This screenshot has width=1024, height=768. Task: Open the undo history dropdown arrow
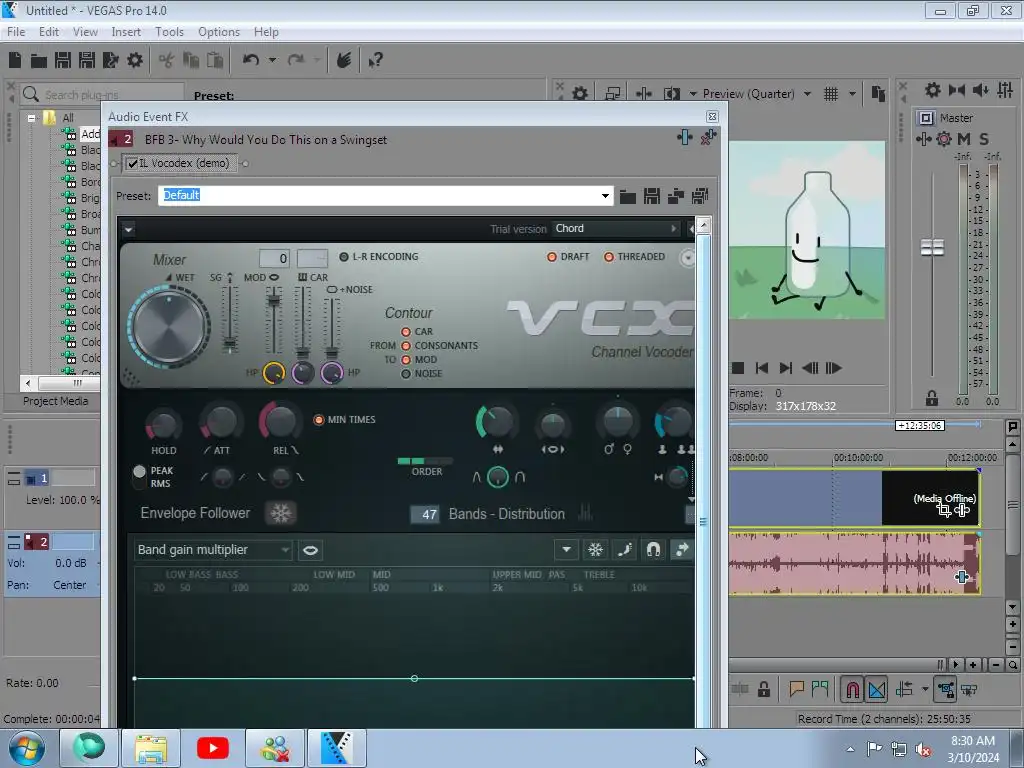pos(272,60)
